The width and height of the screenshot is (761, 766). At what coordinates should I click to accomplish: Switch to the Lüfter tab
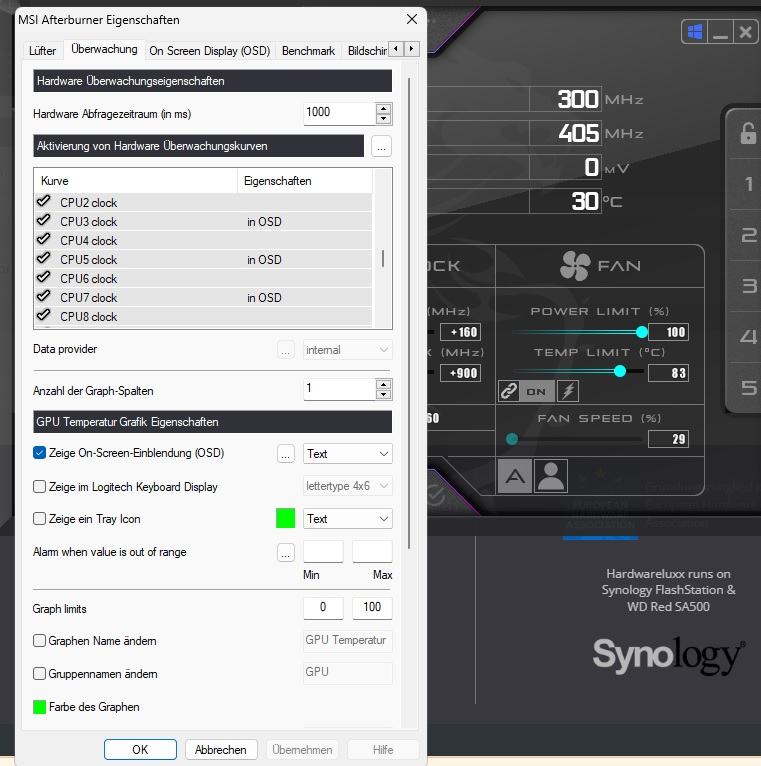coord(42,51)
